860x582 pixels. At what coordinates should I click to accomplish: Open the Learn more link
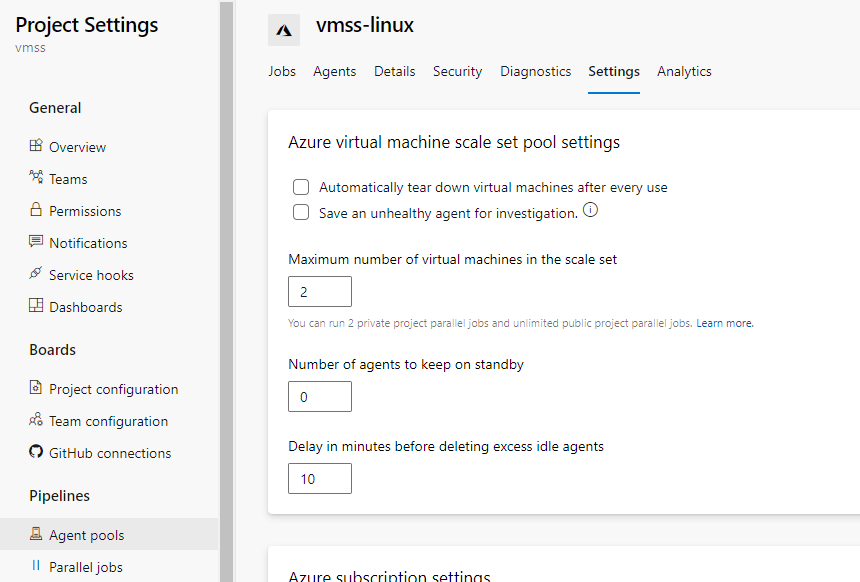tap(725, 323)
